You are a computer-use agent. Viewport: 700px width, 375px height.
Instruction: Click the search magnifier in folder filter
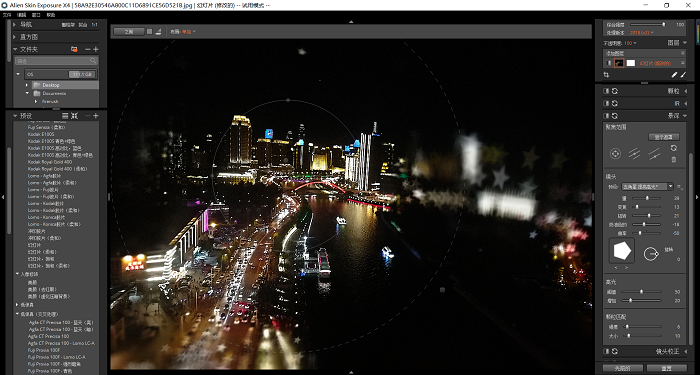pos(93,61)
